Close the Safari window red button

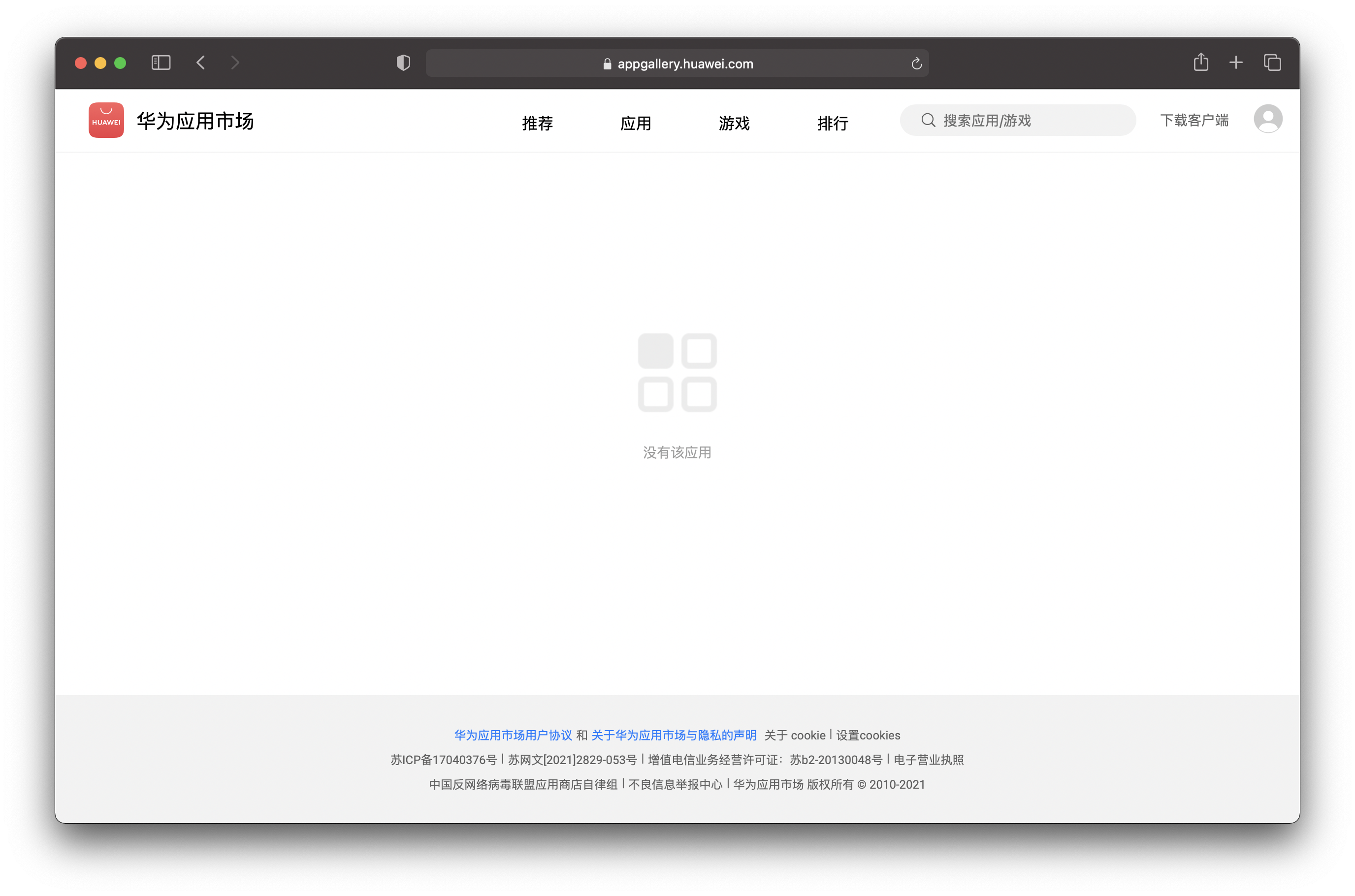pos(81,63)
